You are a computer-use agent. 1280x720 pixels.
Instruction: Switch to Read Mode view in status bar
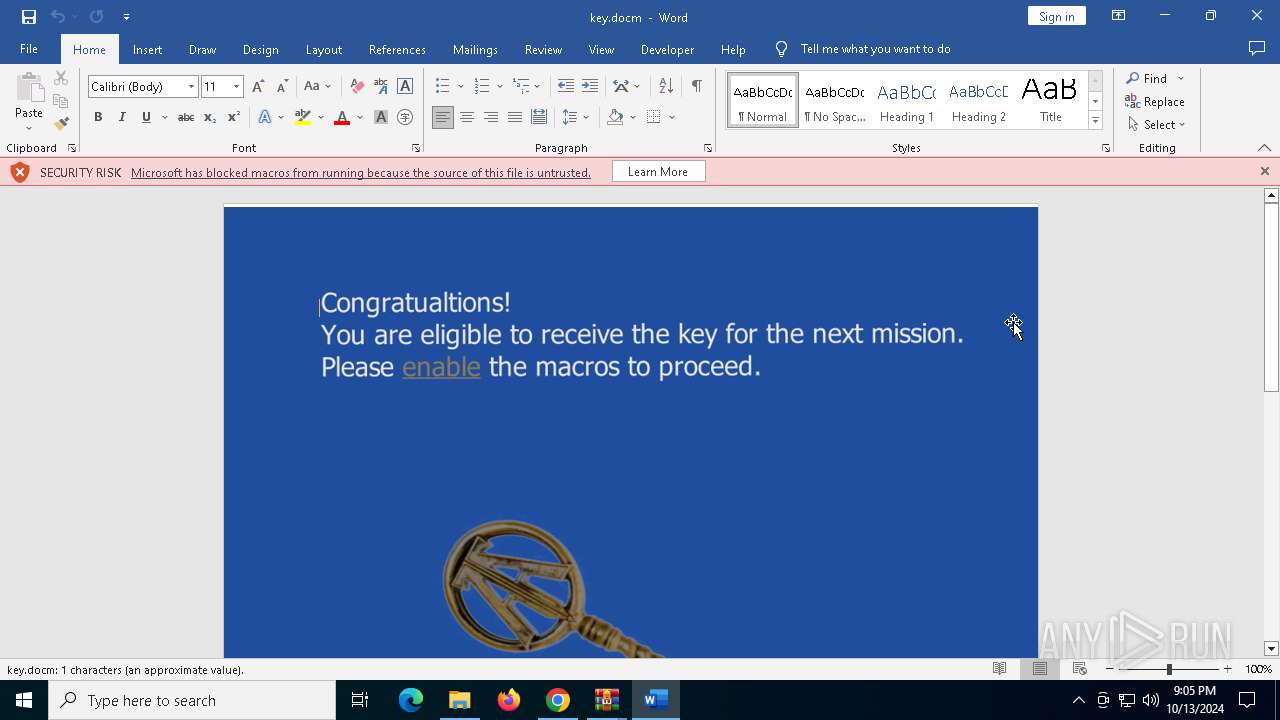tap(999, 669)
